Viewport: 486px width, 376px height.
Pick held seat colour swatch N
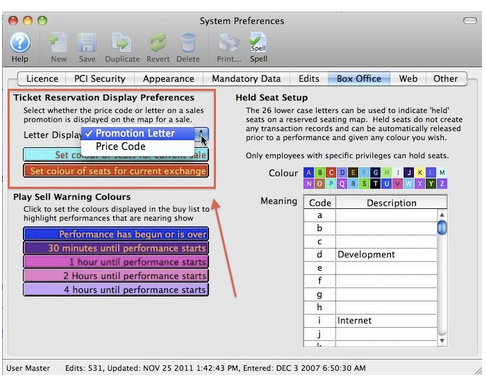(309, 184)
